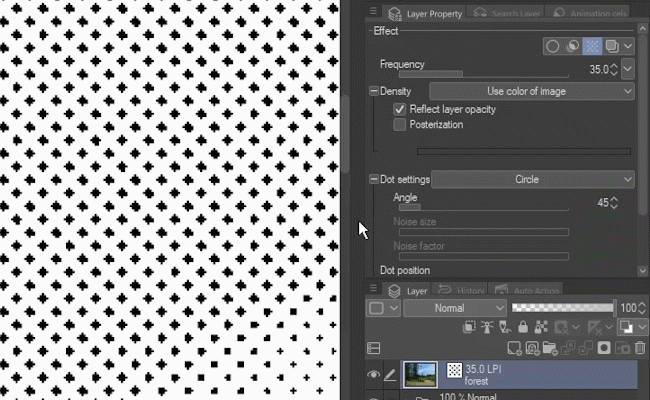Click the forest layer pen edit icon
Image resolution: width=650 pixels, height=400 pixels.
point(390,375)
